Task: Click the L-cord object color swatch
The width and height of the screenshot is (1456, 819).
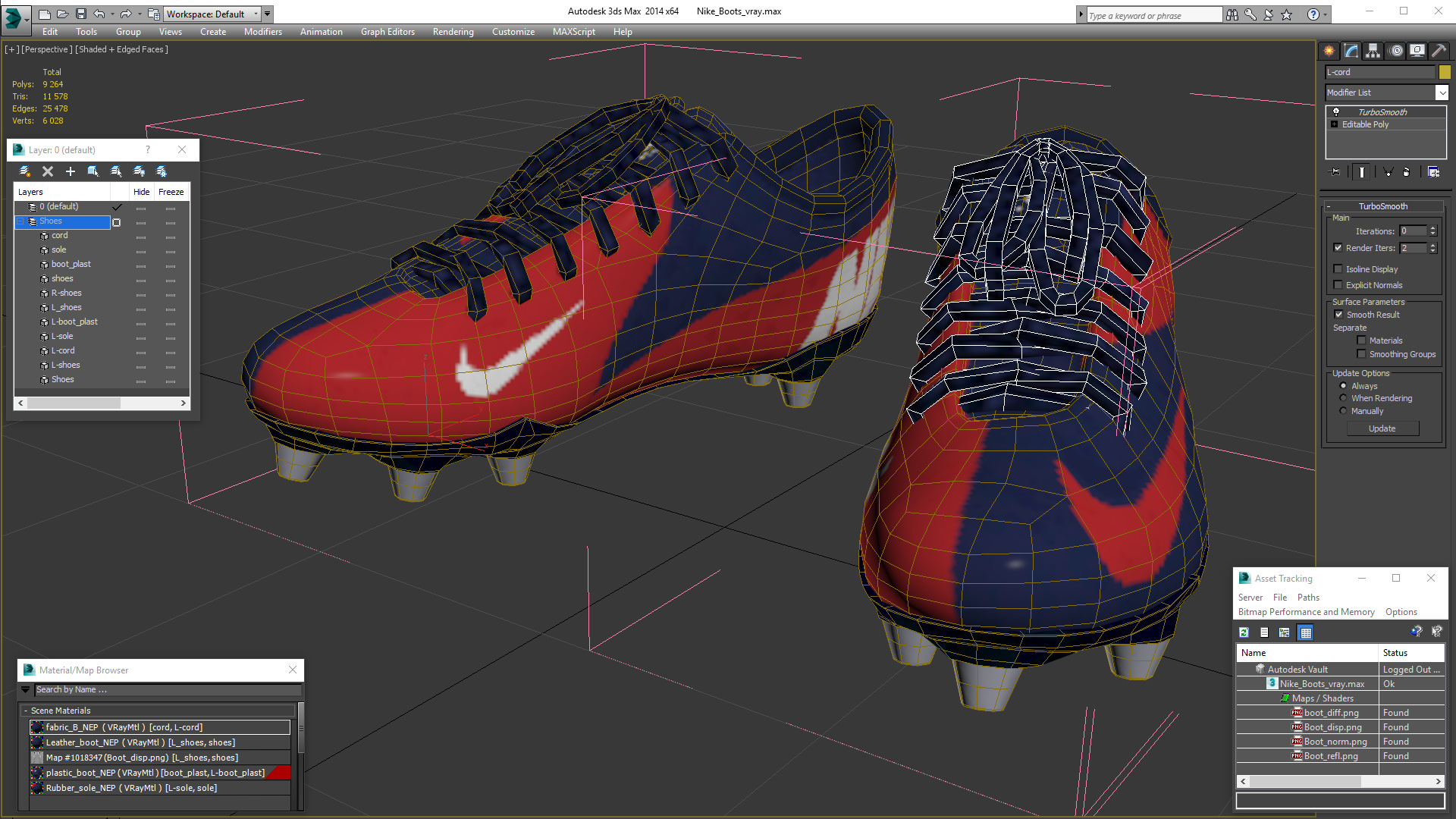Action: [x=1445, y=72]
